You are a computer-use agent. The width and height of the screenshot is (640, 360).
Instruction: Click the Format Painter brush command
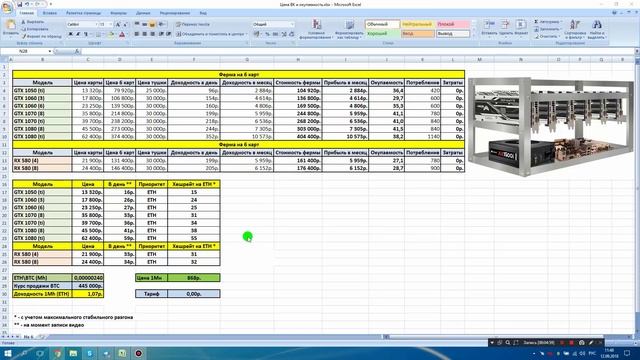click(x=42, y=36)
